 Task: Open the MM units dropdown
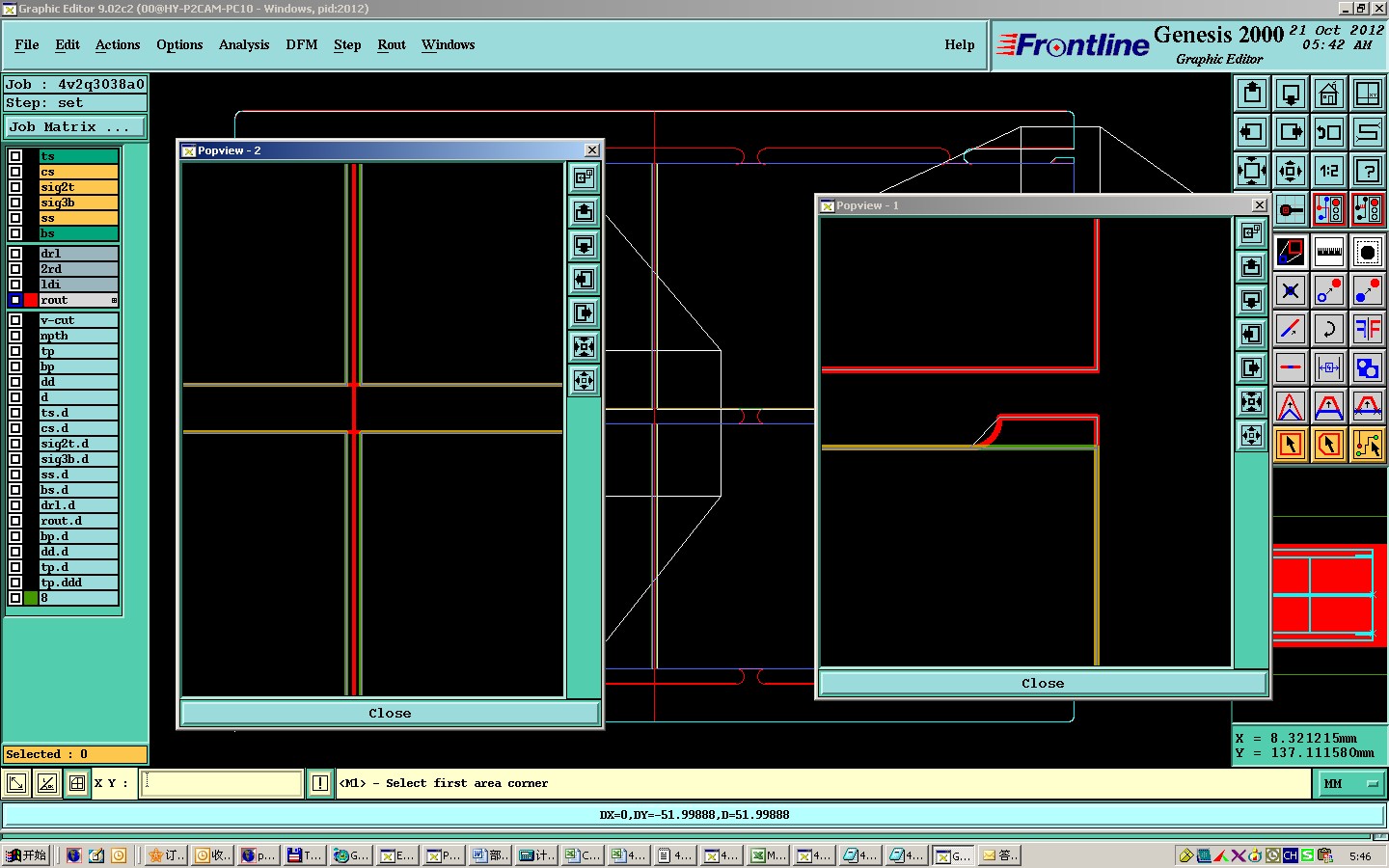[1350, 784]
